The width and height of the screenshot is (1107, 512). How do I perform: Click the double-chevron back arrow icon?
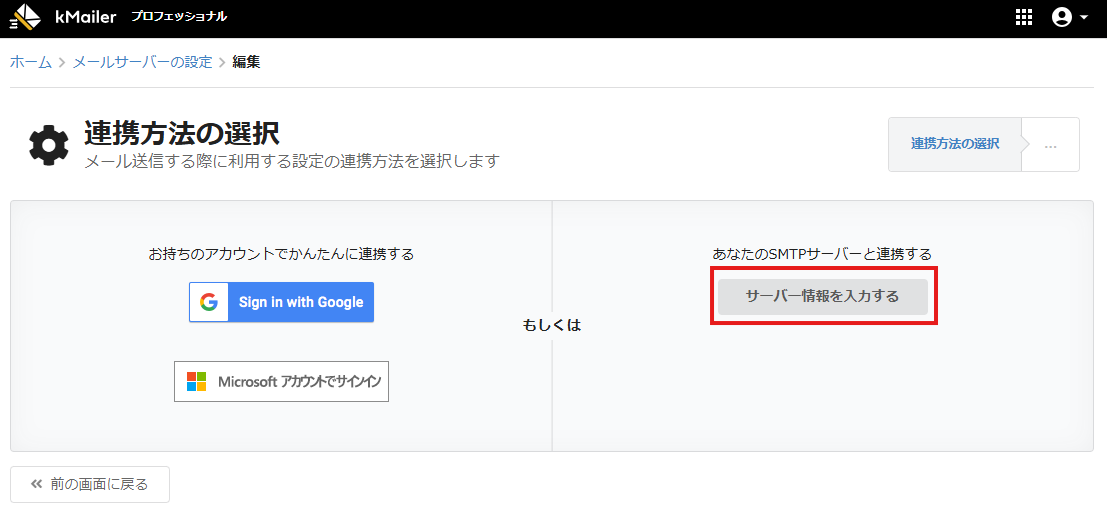coord(36,484)
